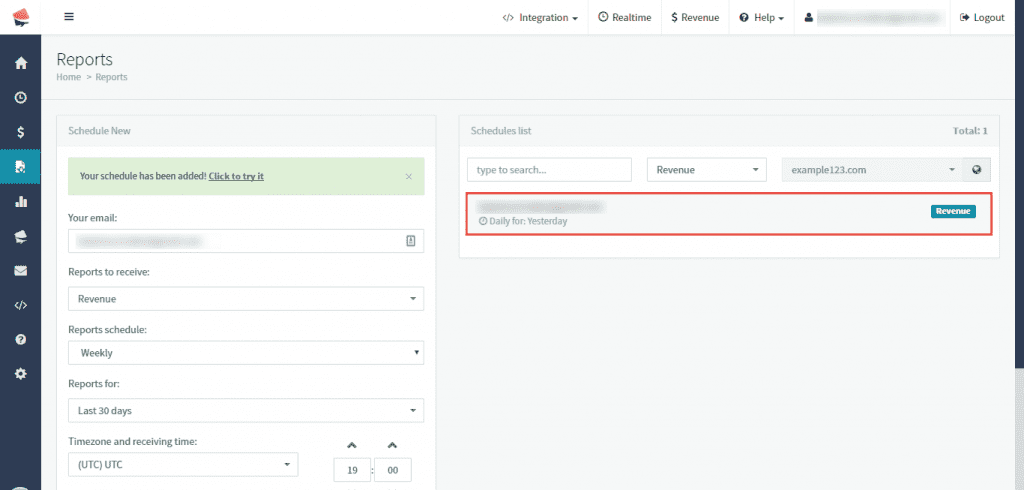1024x490 pixels.
Task: Open the settings gear in the sidebar
Action: [20, 374]
